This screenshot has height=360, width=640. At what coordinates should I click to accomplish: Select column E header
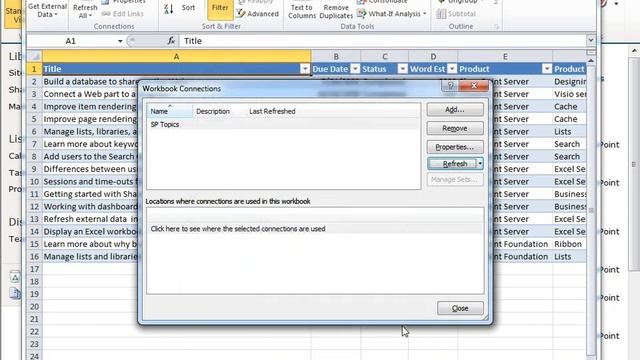coord(505,56)
